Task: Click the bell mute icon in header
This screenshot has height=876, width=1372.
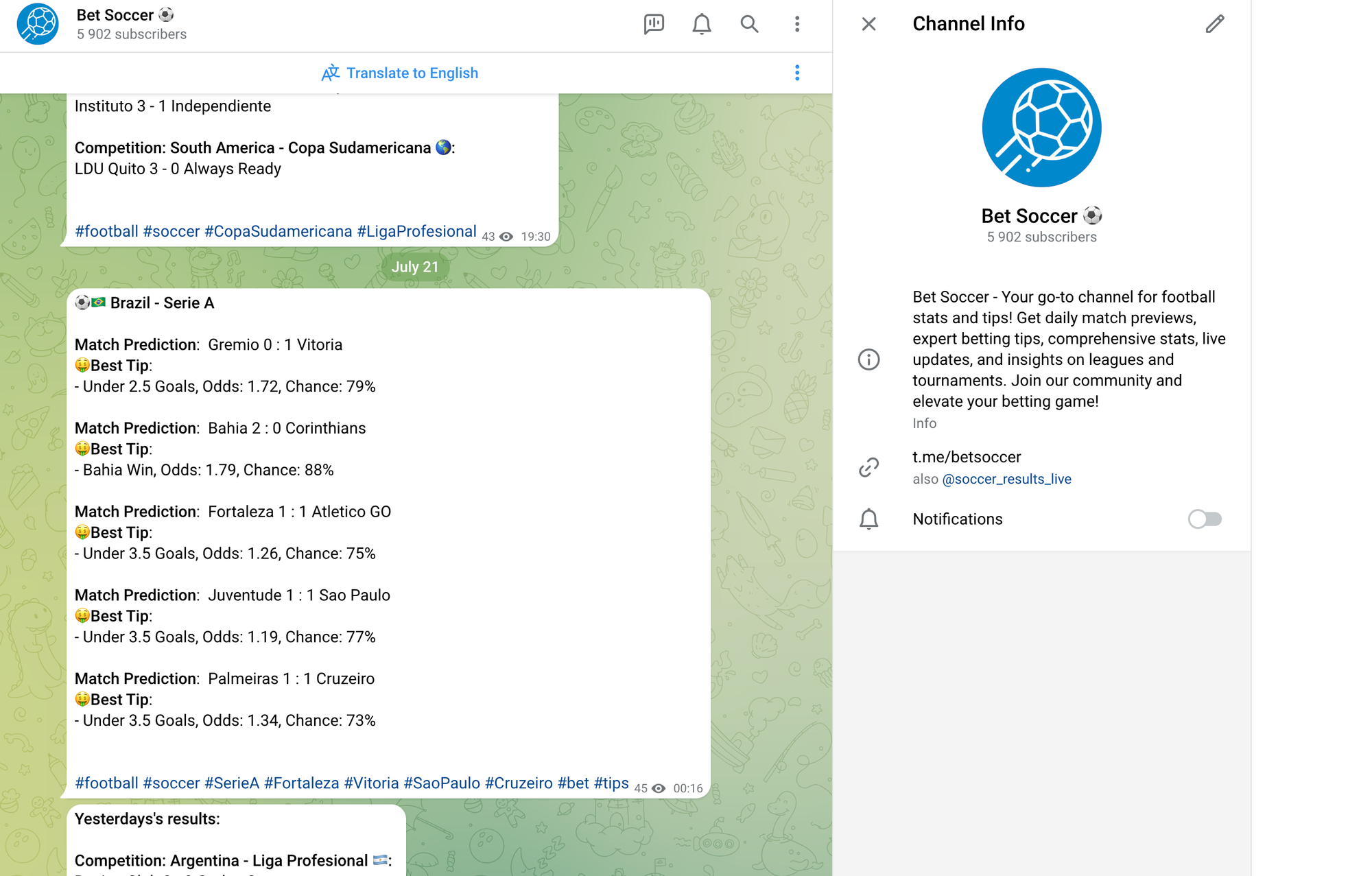Action: pyautogui.click(x=701, y=24)
